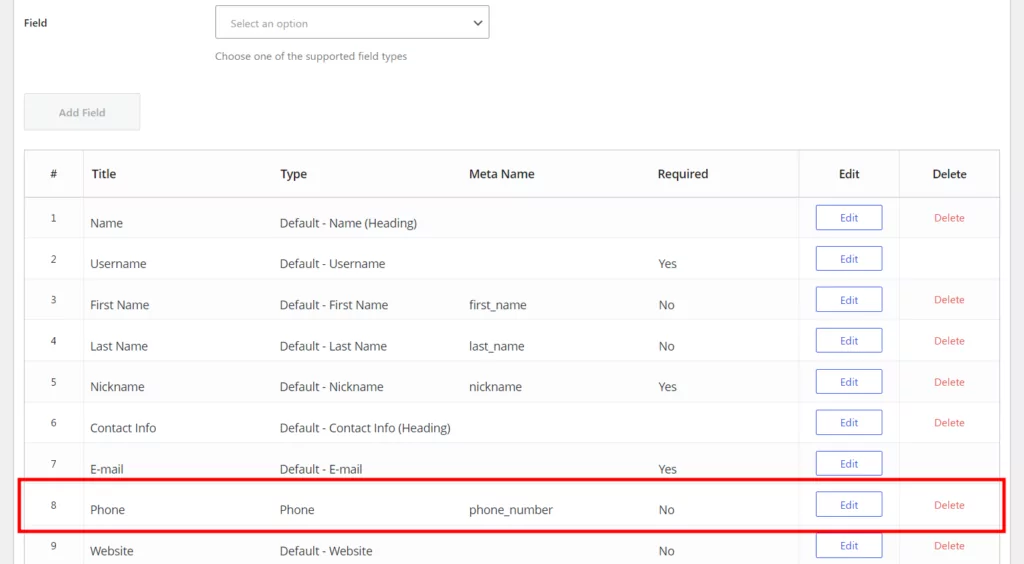Edit the Contact Info heading
The width and height of the screenshot is (1024, 564).
(848, 423)
